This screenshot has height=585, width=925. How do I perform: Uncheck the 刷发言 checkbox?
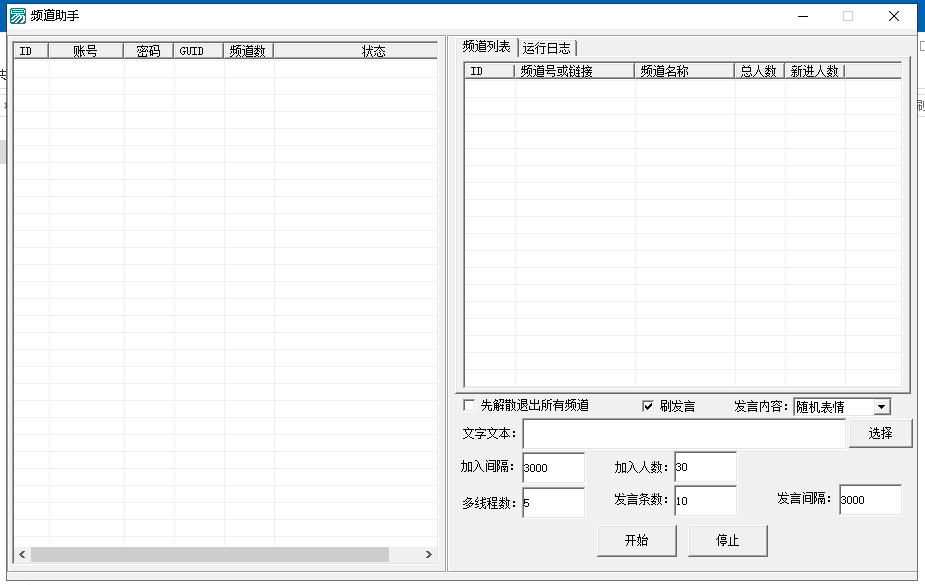pyautogui.click(x=648, y=406)
